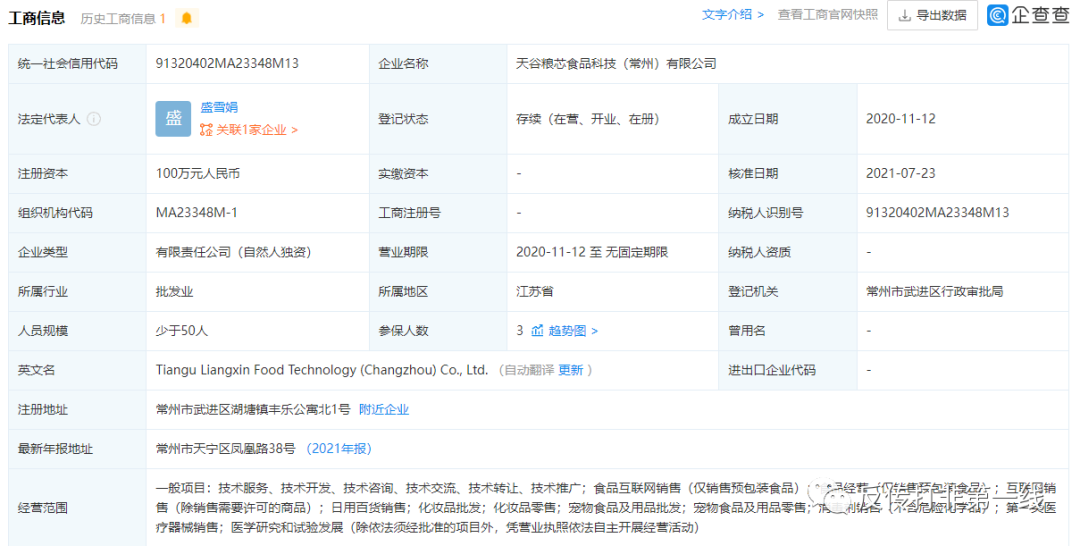Image resolution: width=1080 pixels, height=546 pixels.
Task: Click the 曾用名 label
Action: pyautogui.click(x=747, y=331)
